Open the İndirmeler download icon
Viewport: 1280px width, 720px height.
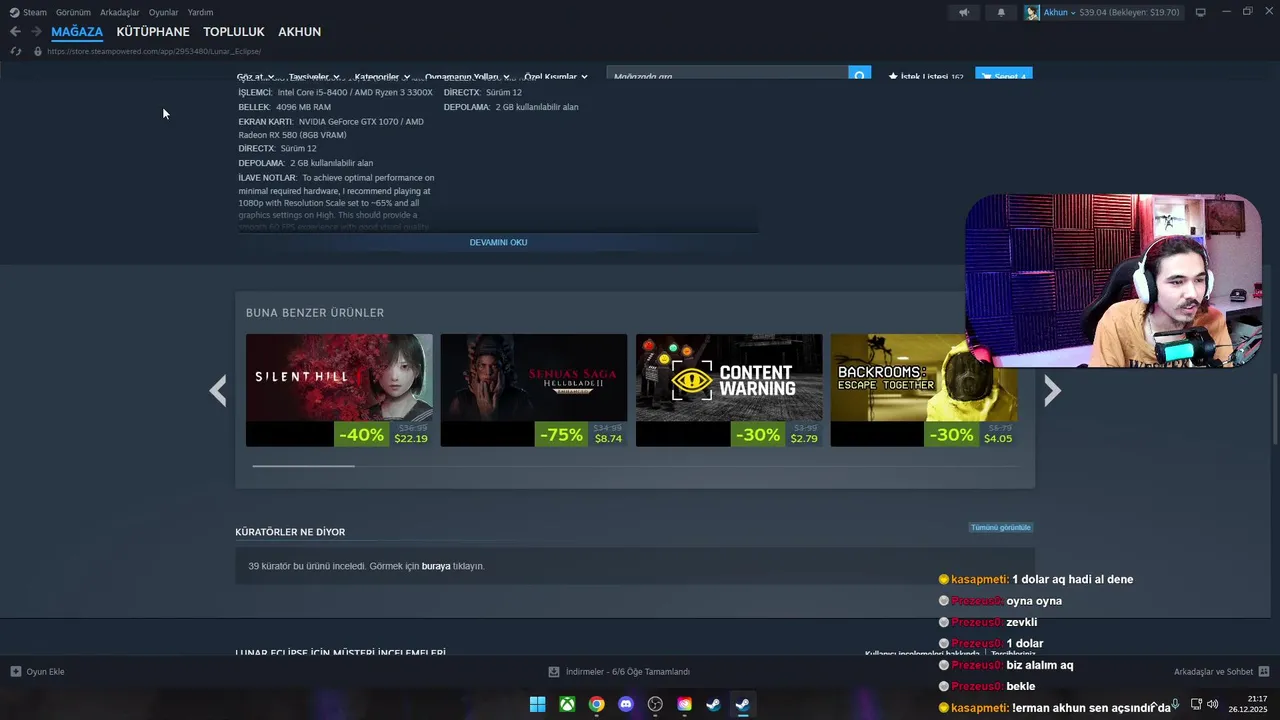(x=554, y=672)
